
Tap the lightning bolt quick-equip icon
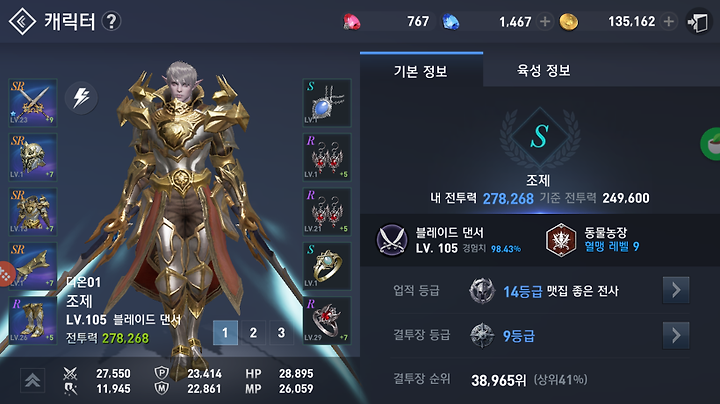tap(81, 98)
